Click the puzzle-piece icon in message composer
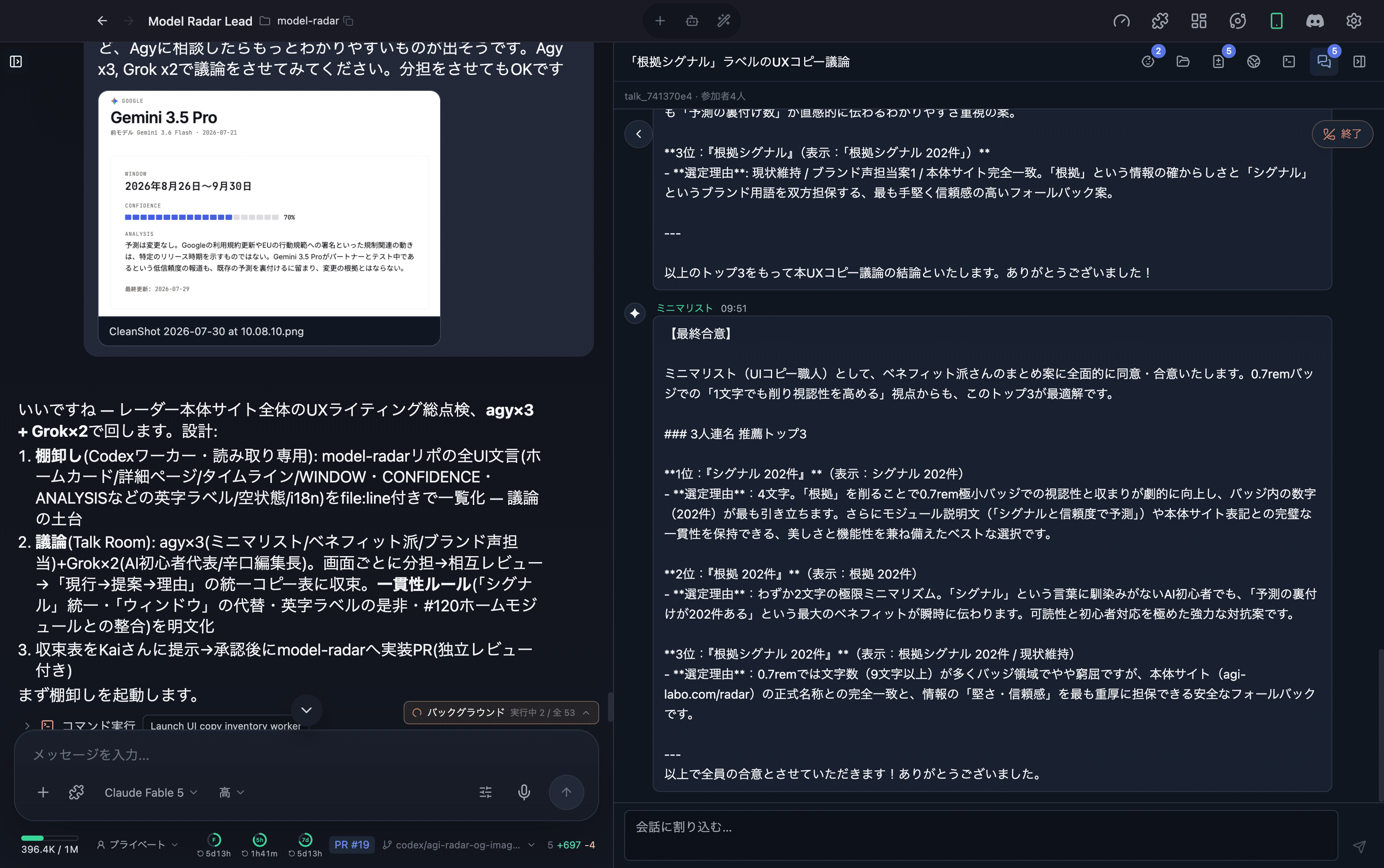Viewport: 1384px width, 868px height. (76, 792)
